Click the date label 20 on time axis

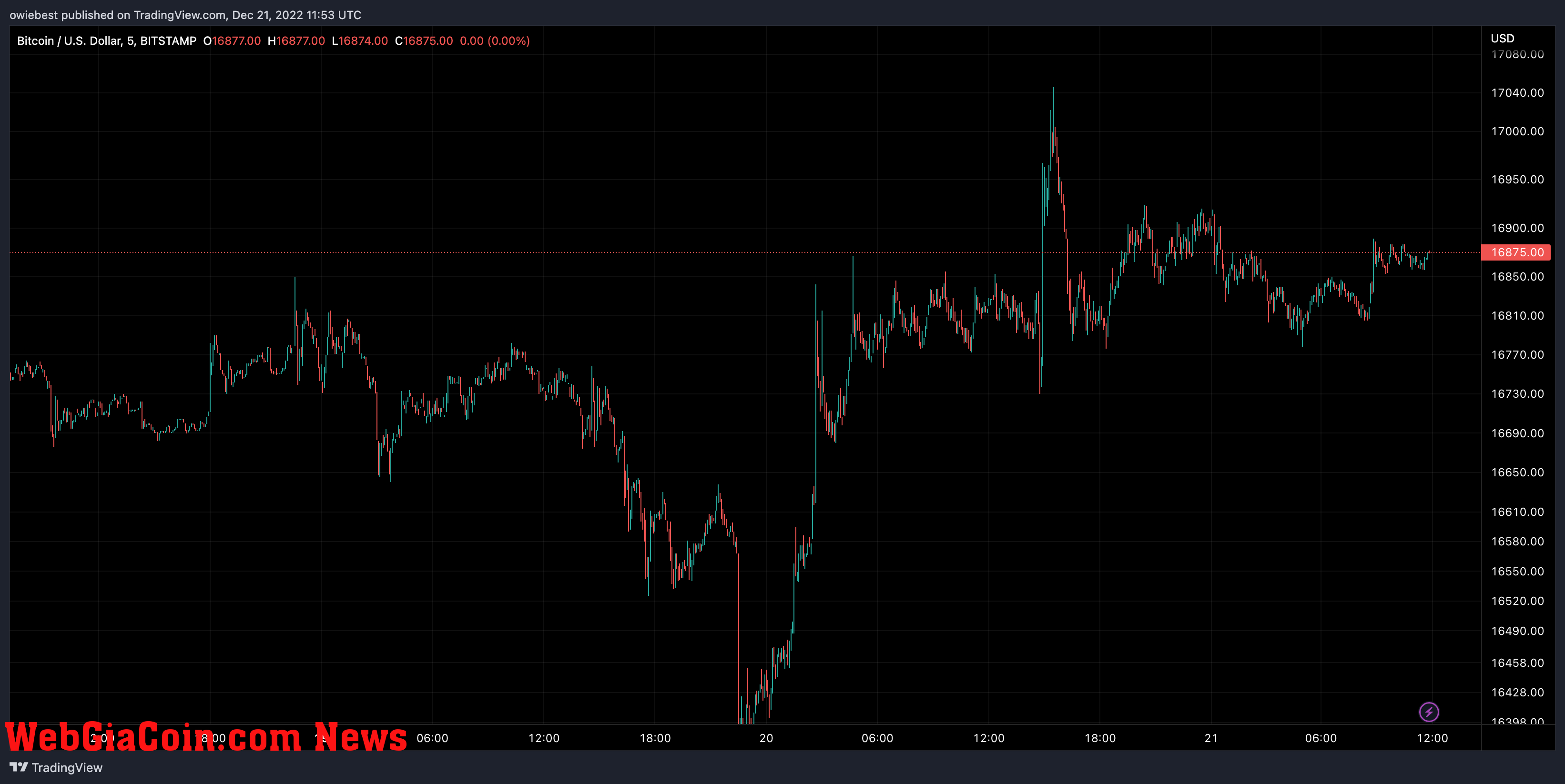(766, 738)
